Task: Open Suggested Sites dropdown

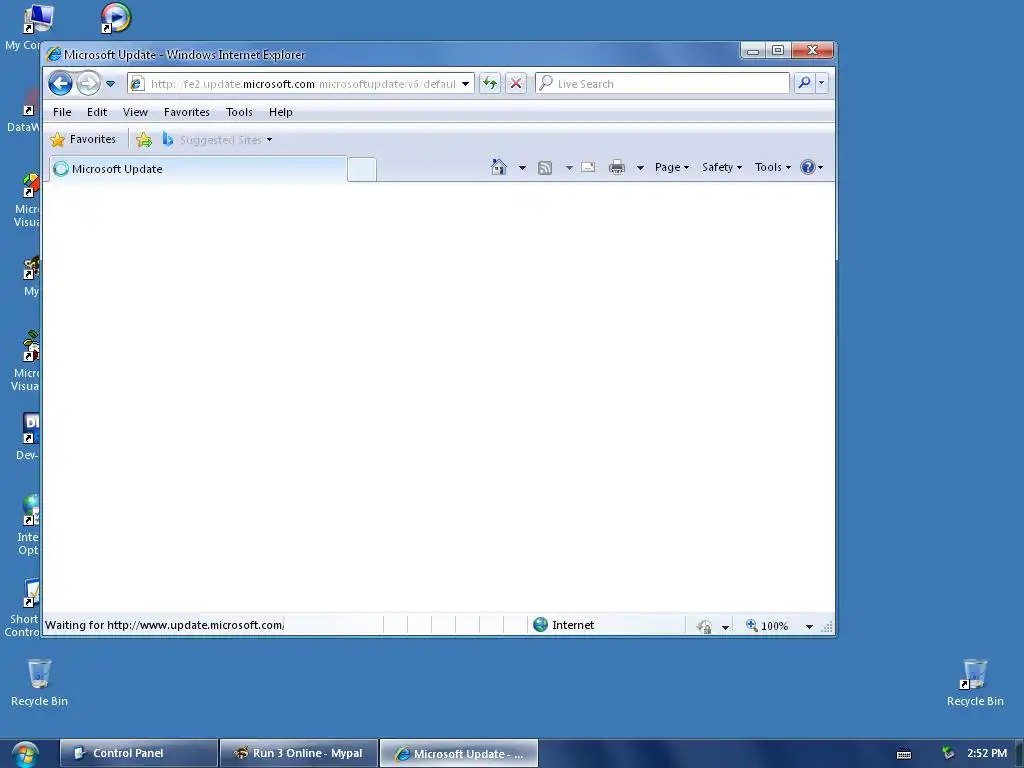Action: click(225, 139)
